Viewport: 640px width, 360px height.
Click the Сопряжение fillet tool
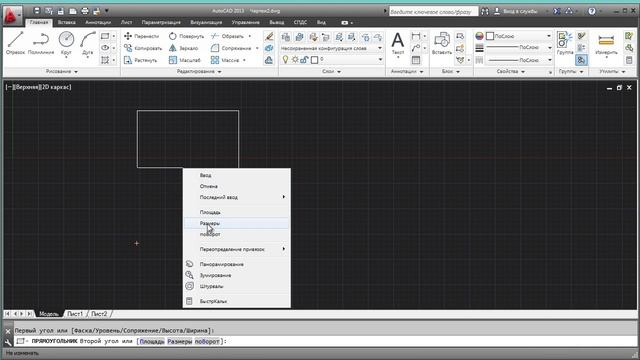tap(231, 48)
